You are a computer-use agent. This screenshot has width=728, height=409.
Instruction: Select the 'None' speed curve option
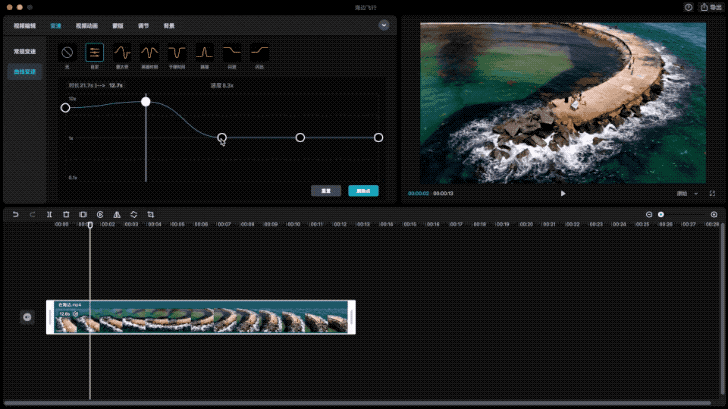click(67, 52)
